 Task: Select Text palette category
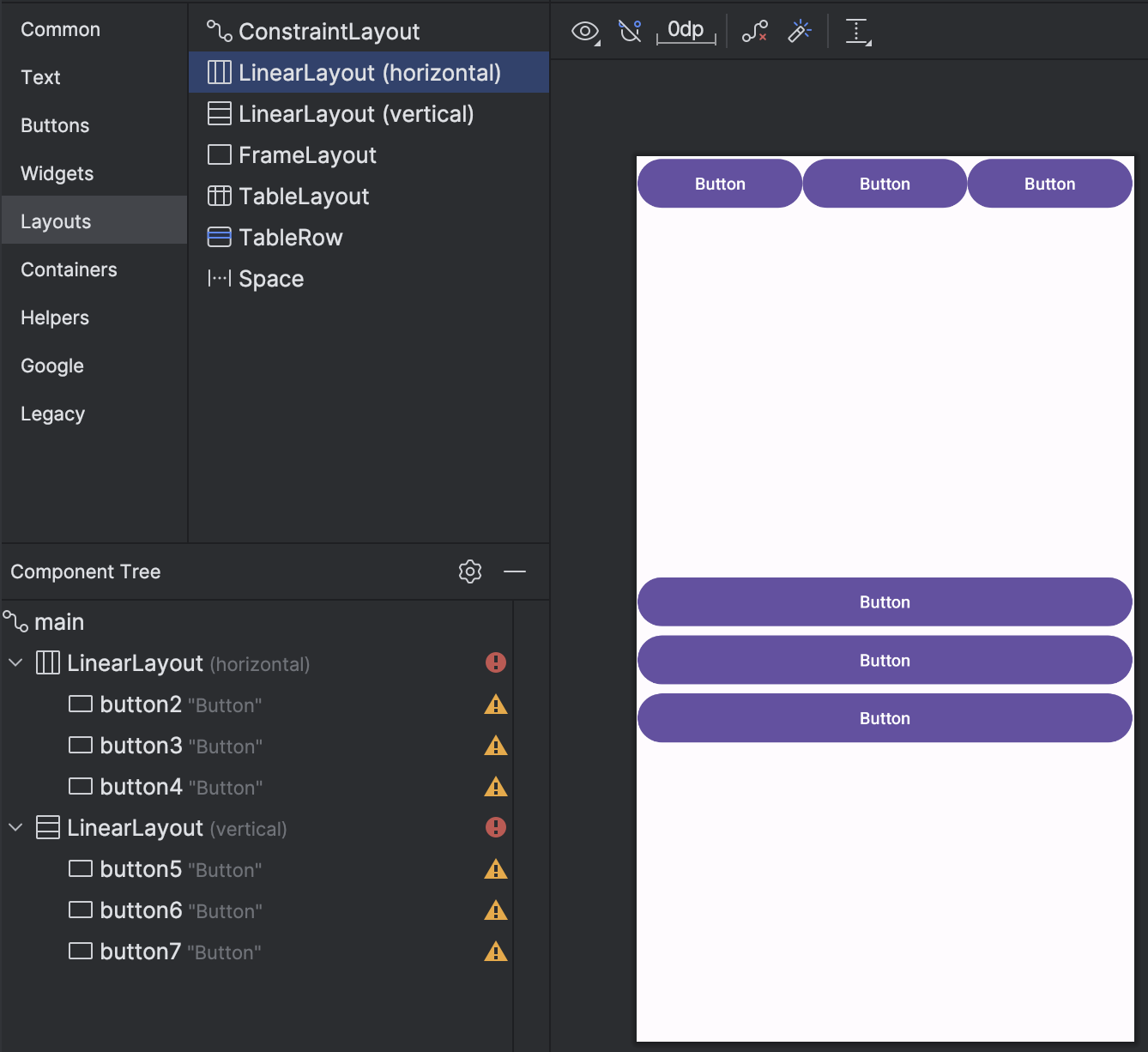[x=94, y=77]
